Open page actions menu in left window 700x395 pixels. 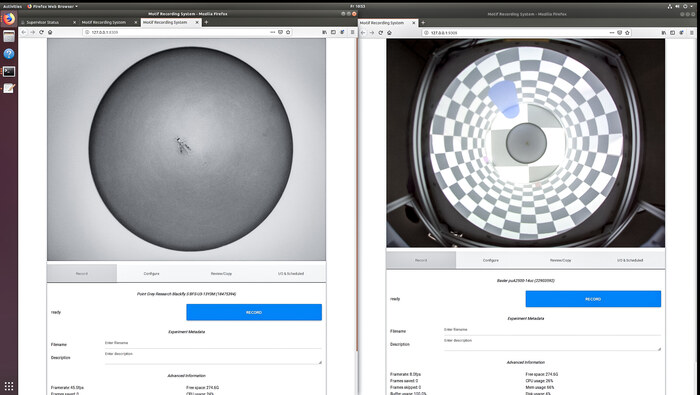[x=272, y=32]
